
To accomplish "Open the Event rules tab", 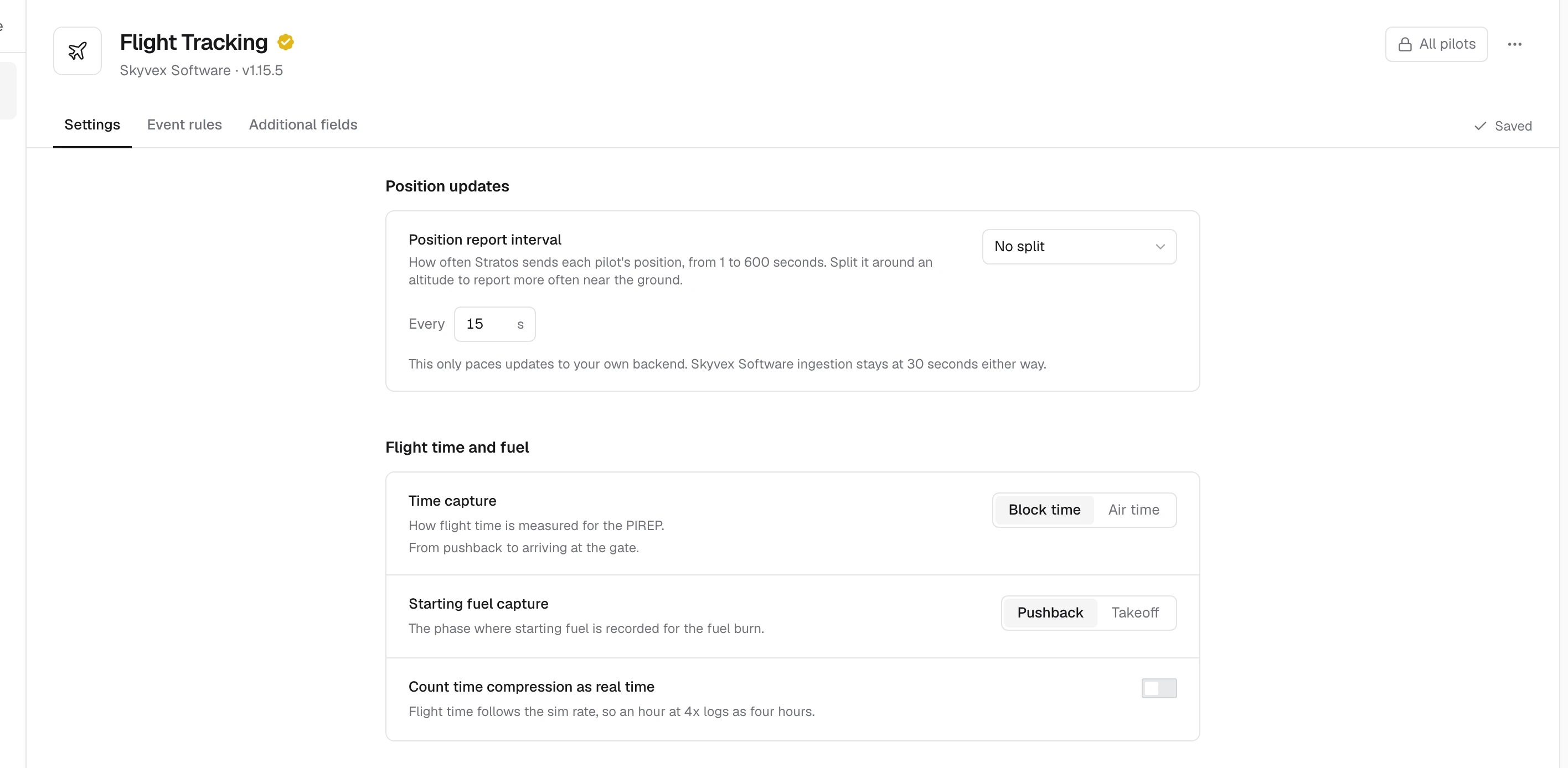I will [x=184, y=124].
